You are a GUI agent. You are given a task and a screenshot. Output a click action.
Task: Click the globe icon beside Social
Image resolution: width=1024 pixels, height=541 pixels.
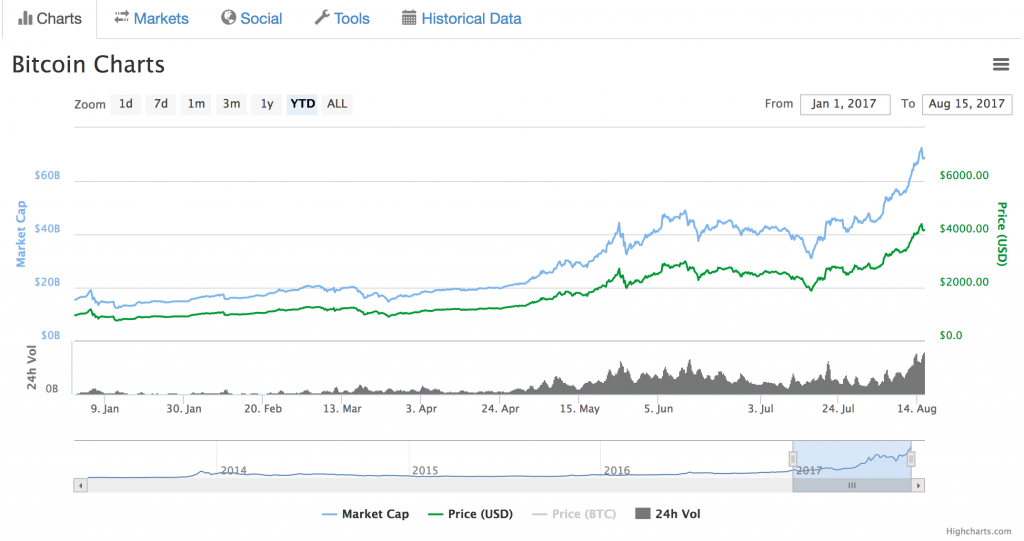pos(228,18)
